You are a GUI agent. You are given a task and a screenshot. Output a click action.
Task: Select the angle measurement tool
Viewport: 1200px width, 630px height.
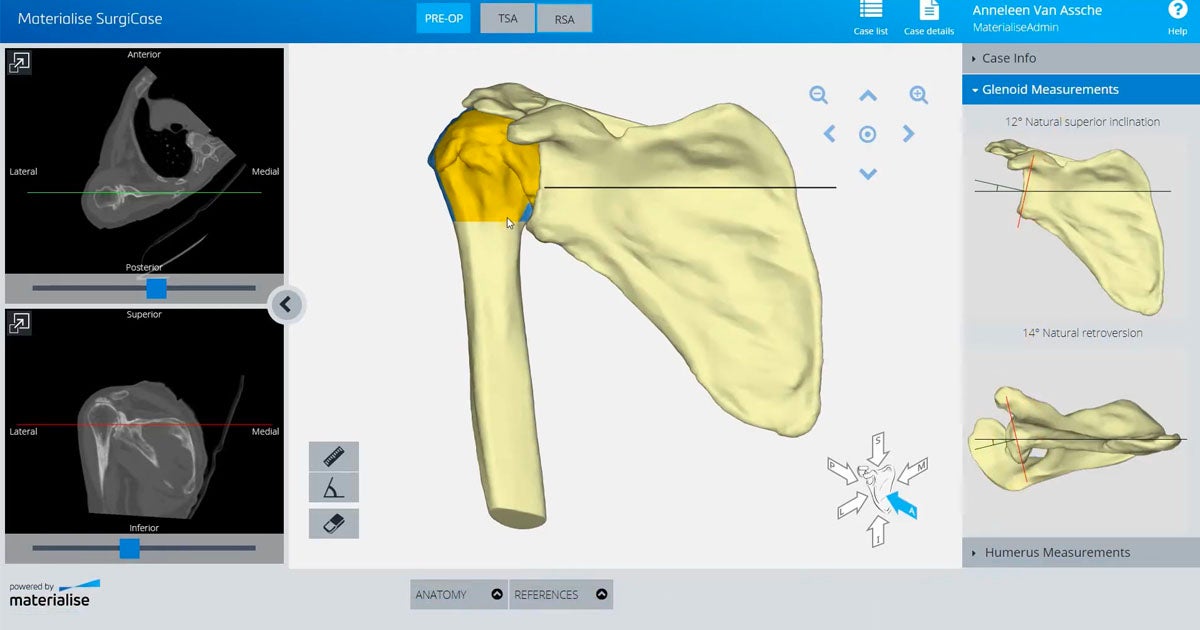(x=333, y=487)
